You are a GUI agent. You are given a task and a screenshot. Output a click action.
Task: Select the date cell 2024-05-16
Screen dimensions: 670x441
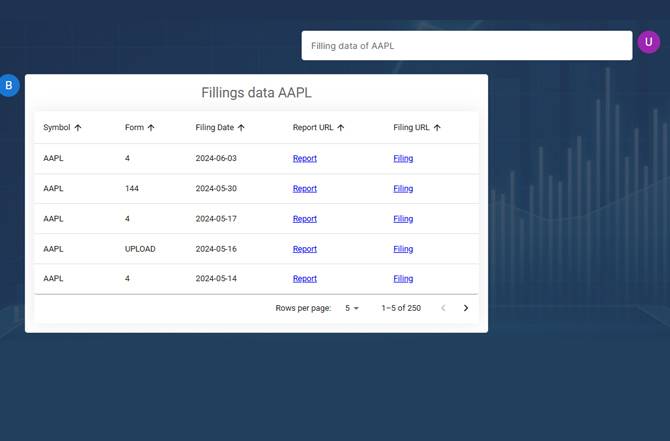point(216,249)
